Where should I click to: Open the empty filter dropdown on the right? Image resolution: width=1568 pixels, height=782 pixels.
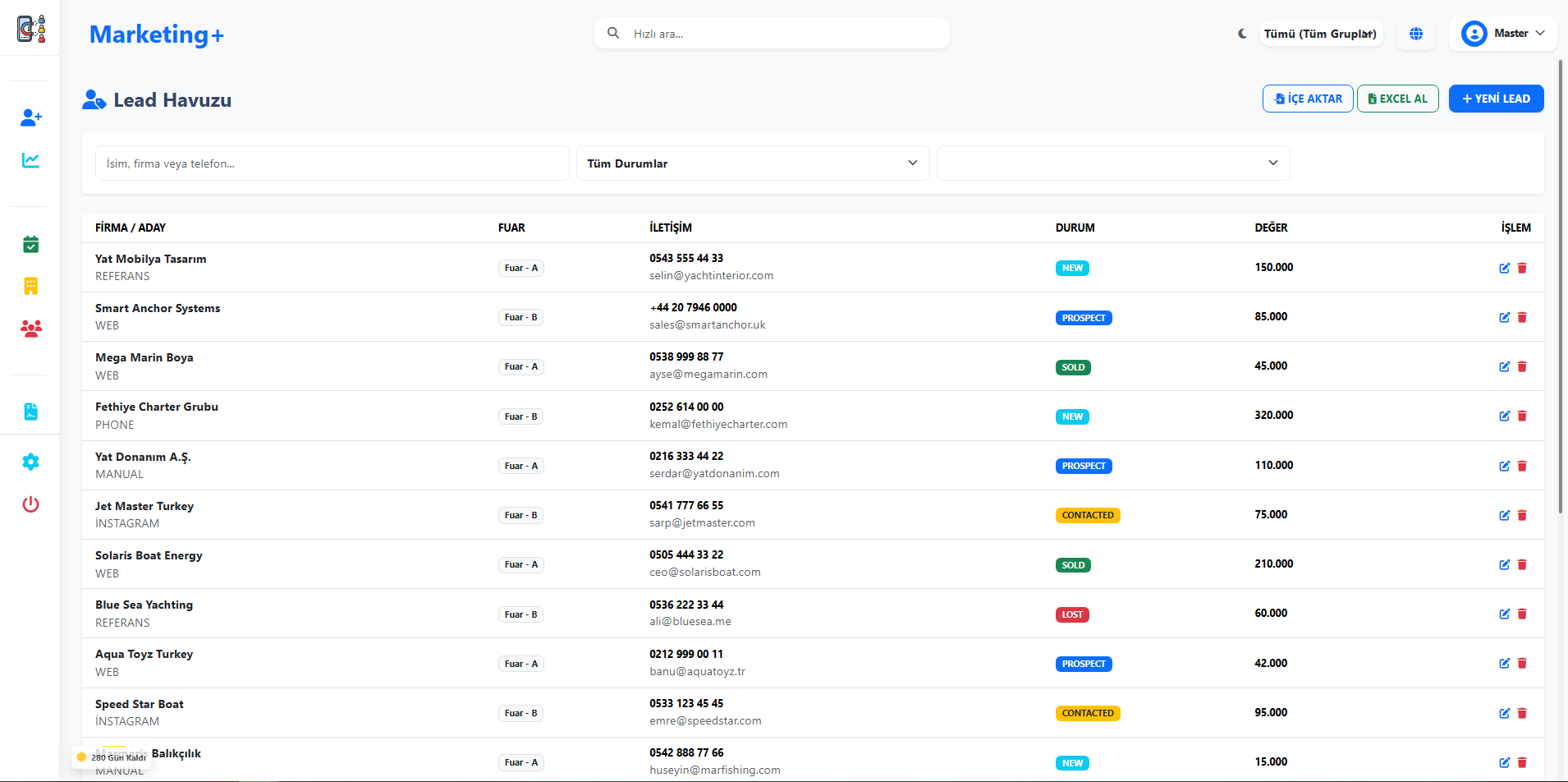[x=1112, y=163]
